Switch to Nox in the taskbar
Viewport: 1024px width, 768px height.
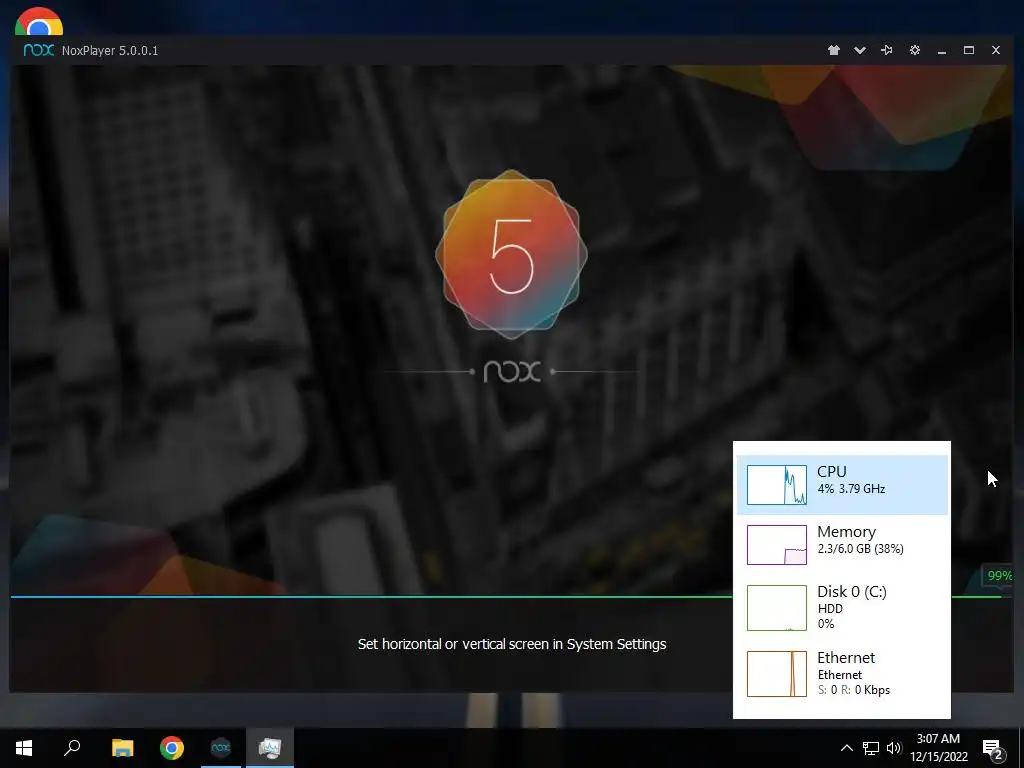click(221, 748)
